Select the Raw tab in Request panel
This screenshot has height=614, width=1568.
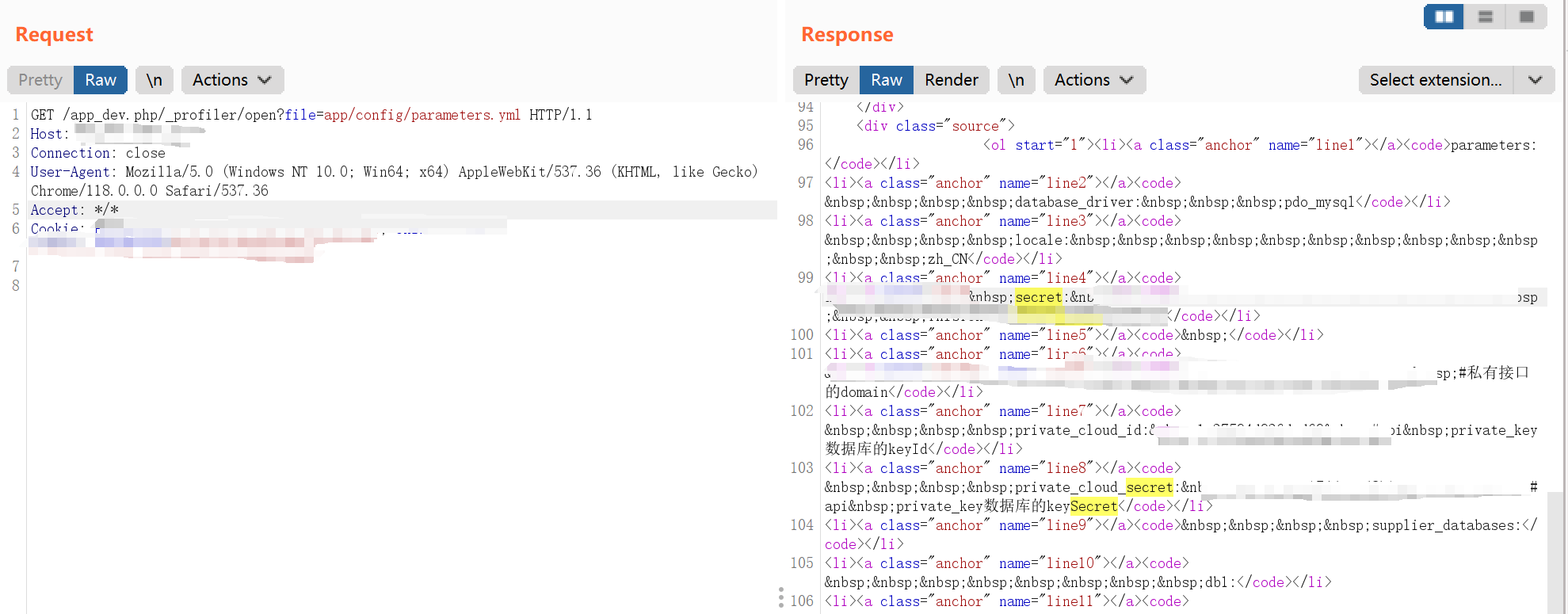coord(101,80)
